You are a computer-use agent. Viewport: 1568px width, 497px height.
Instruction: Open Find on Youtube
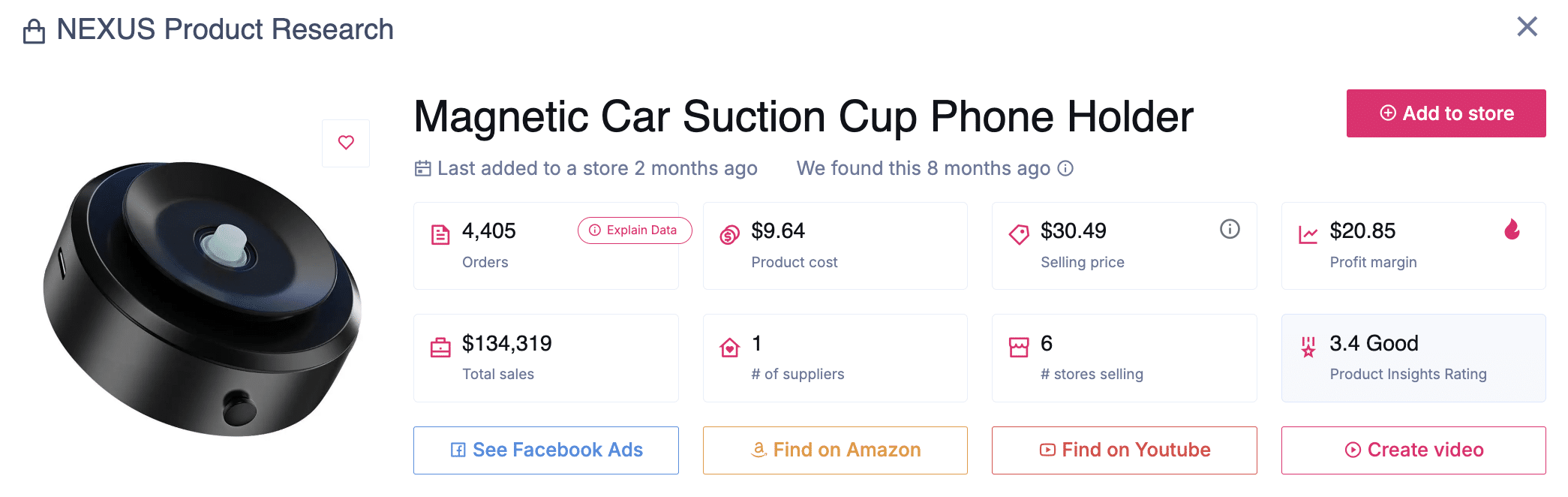1124,450
